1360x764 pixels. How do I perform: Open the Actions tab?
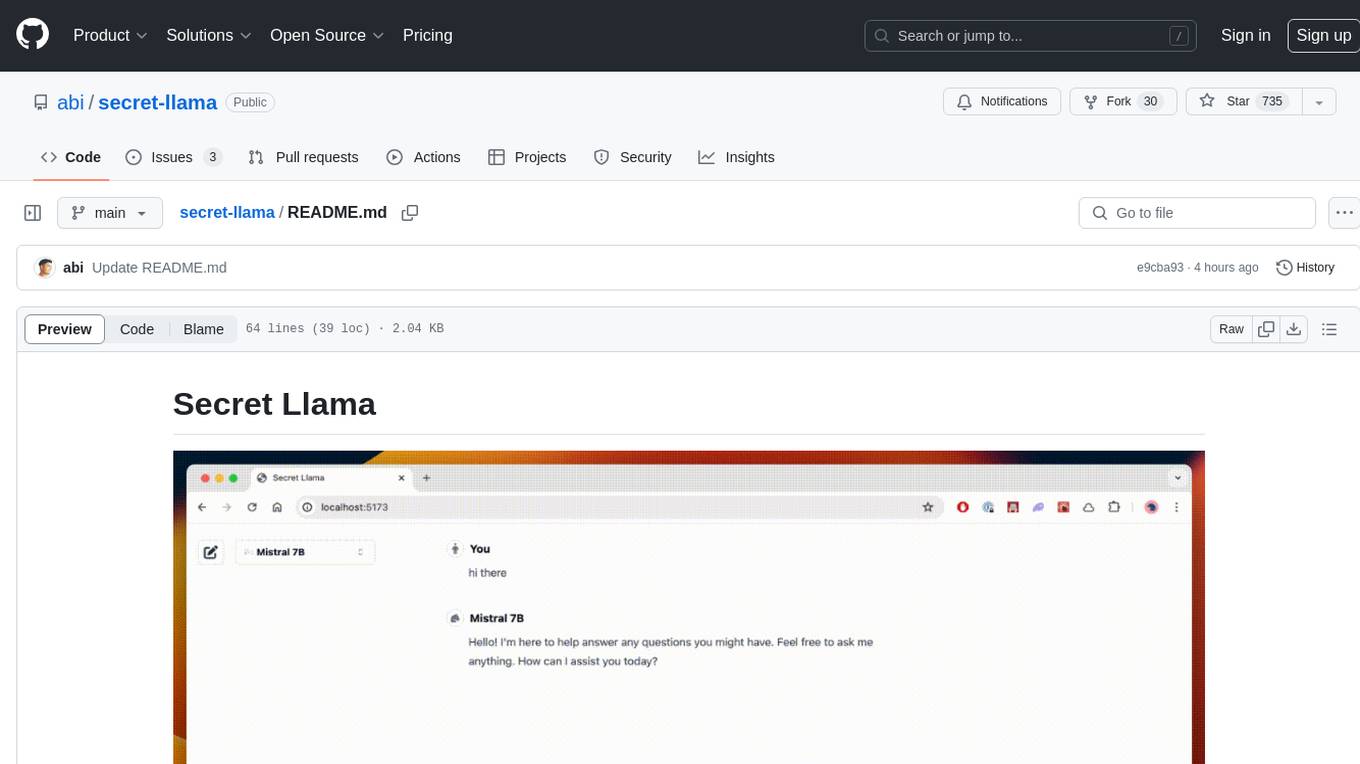(423, 157)
